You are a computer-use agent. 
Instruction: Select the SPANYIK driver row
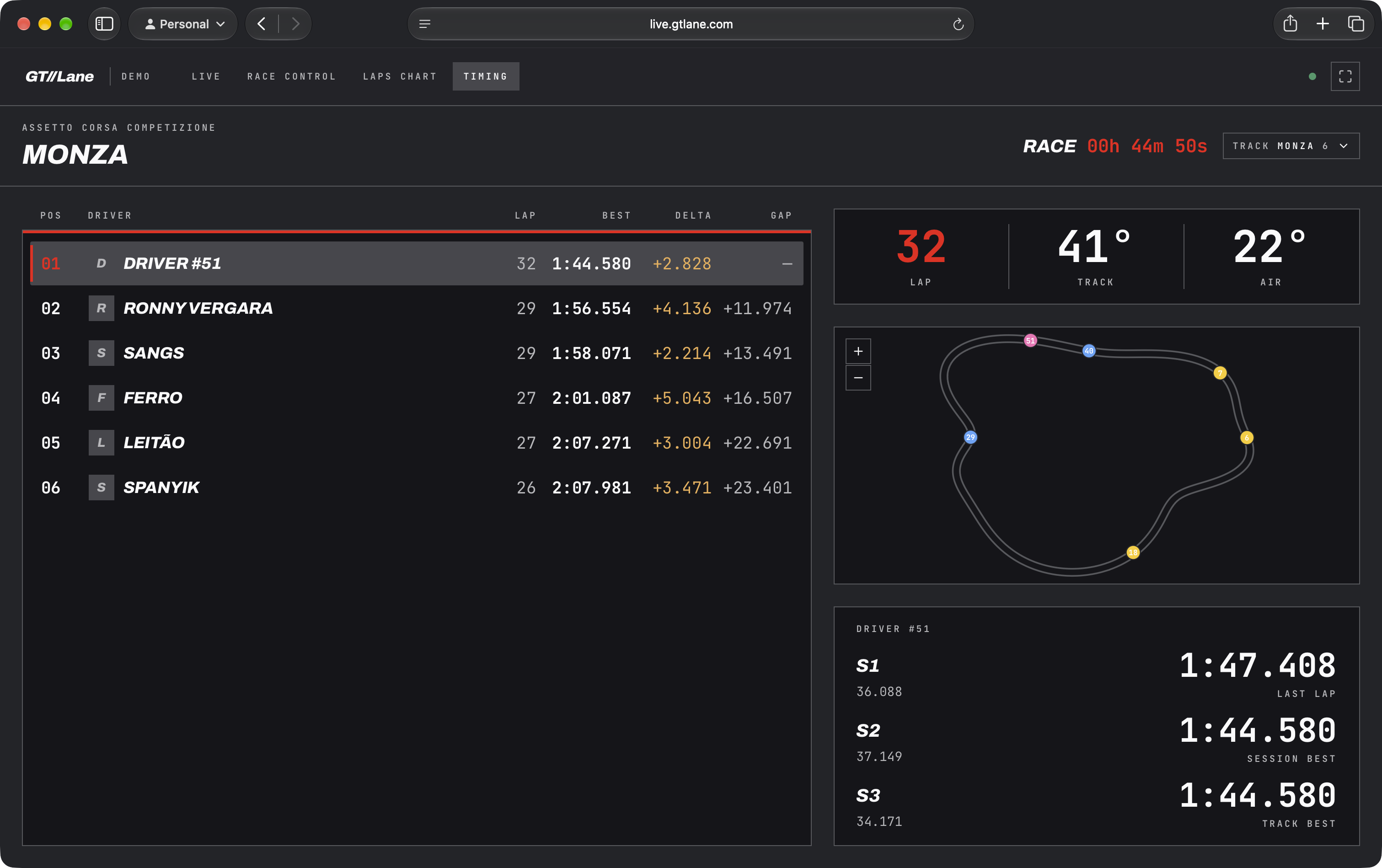417,488
